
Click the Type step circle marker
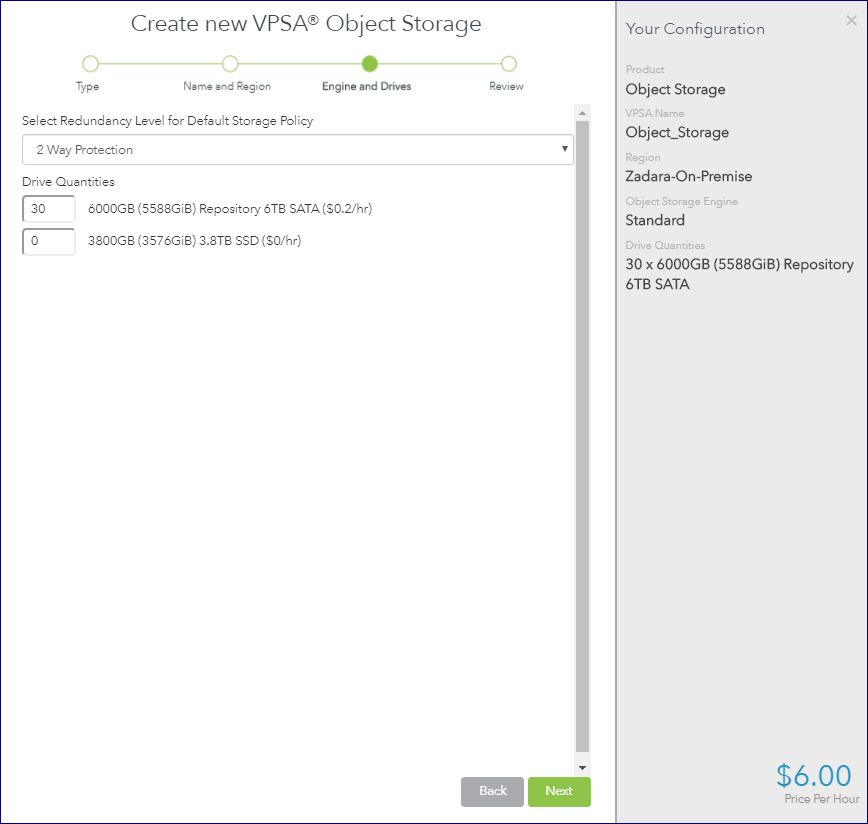tap(90, 64)
